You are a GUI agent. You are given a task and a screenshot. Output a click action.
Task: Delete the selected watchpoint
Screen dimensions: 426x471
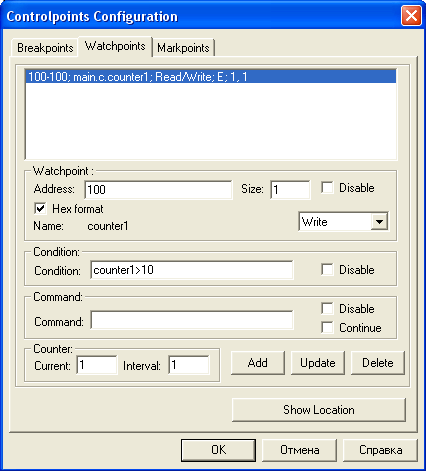click(378, 363)
